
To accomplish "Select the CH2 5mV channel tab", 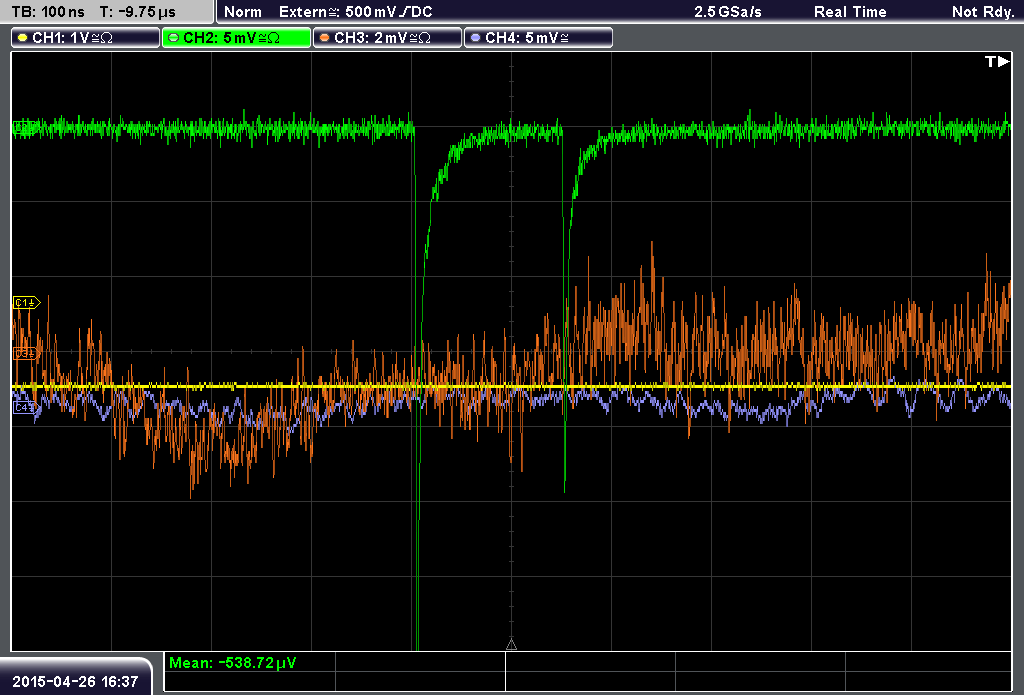I will tap(236, 38).
